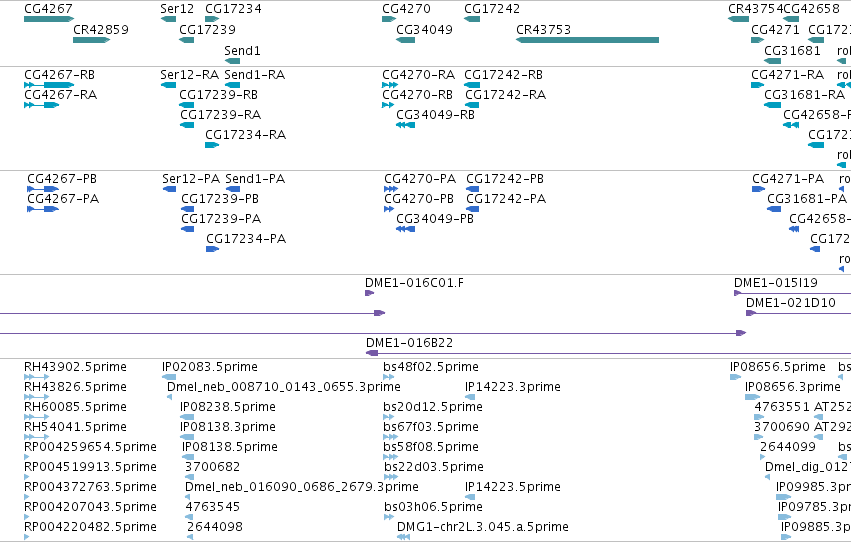The width and height of the screenshot is (851, 542).
Task: Select EST RH60085.5prime
Action: [x=36, y=417]
